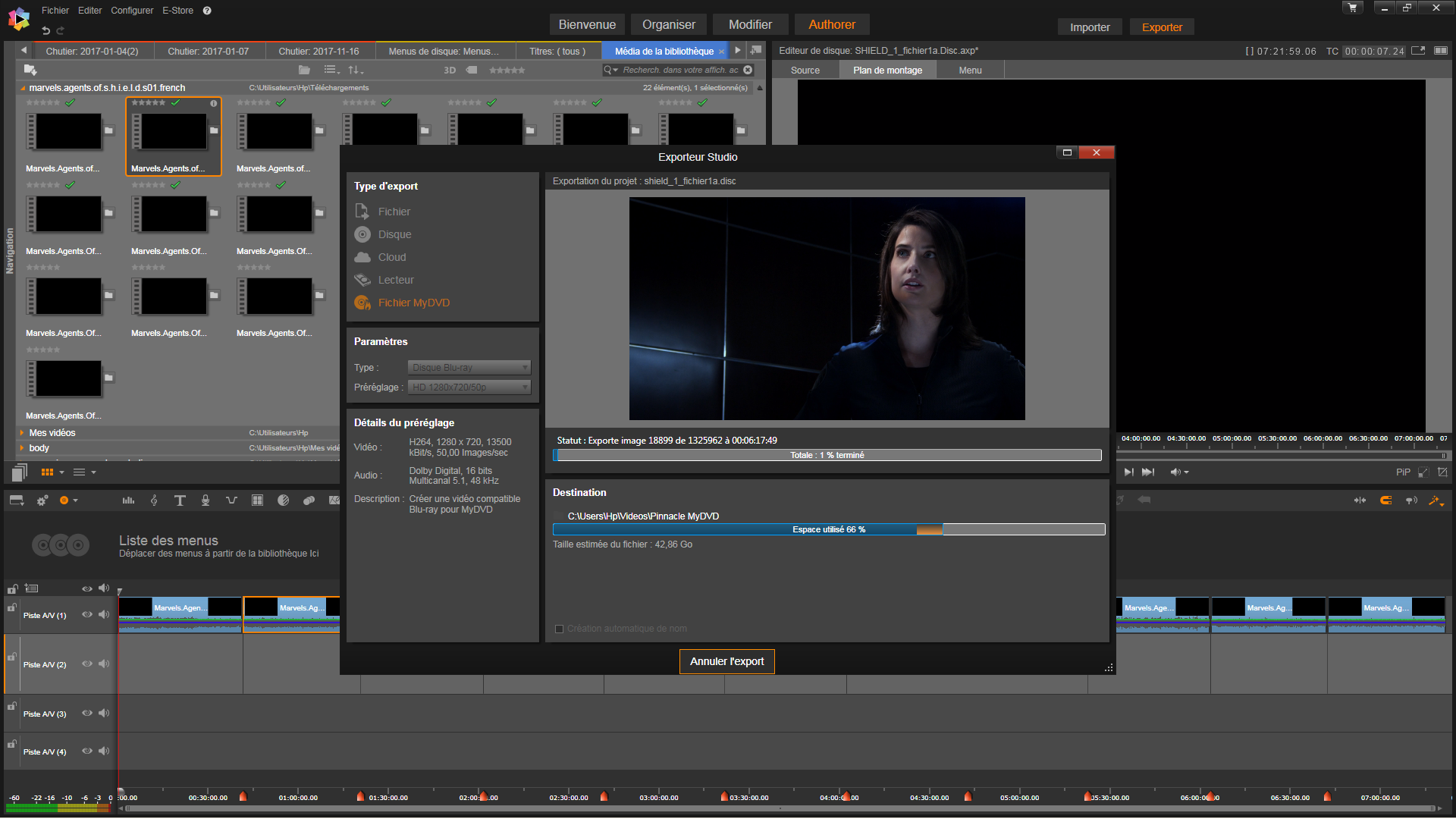Image resolution: width=1456 pixels, height=819 pixels.
Task: Open Type dropdown Disque Blu-ray
Action: pyautogui.click(x=469, y=368)
